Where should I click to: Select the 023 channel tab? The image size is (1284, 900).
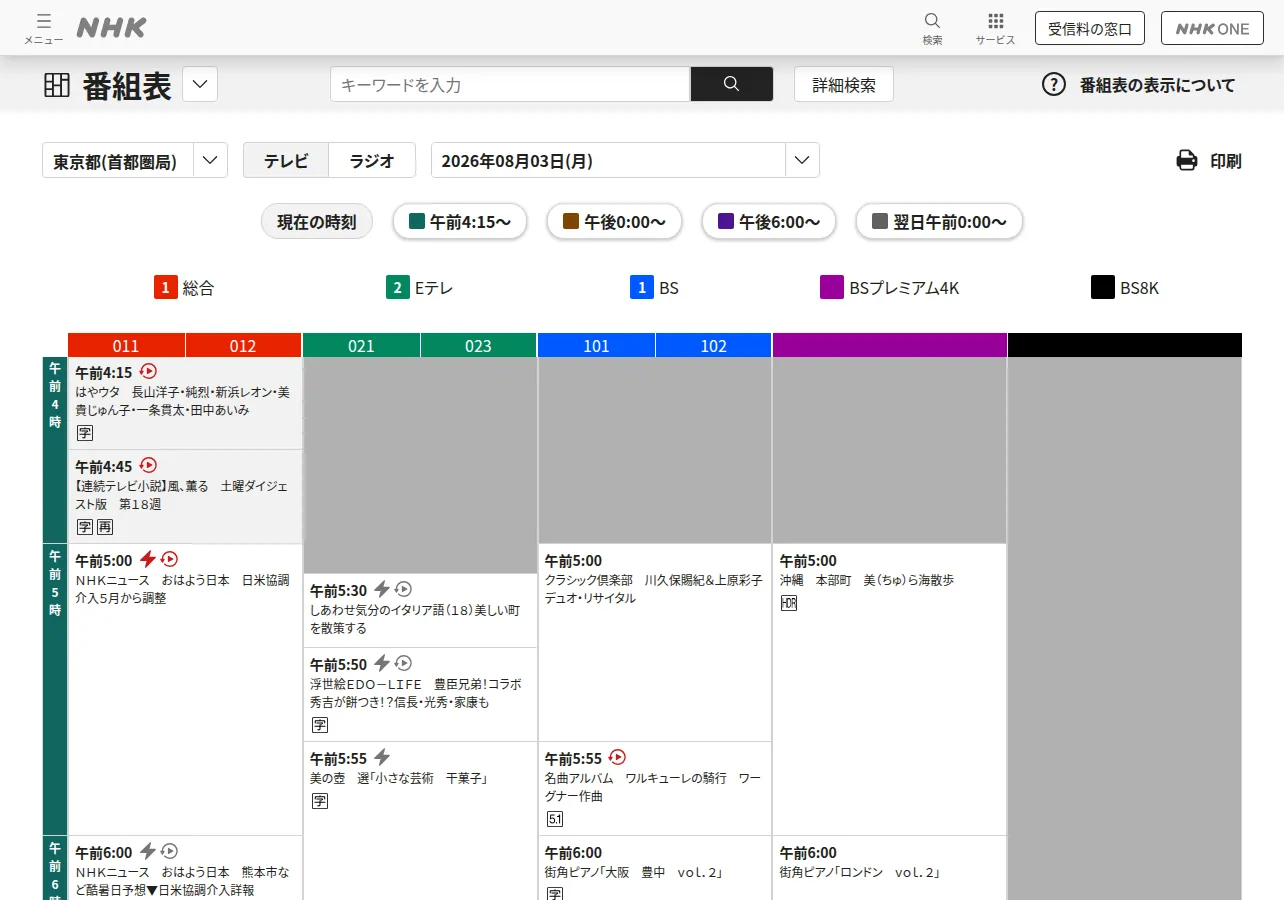click(478, 346)
